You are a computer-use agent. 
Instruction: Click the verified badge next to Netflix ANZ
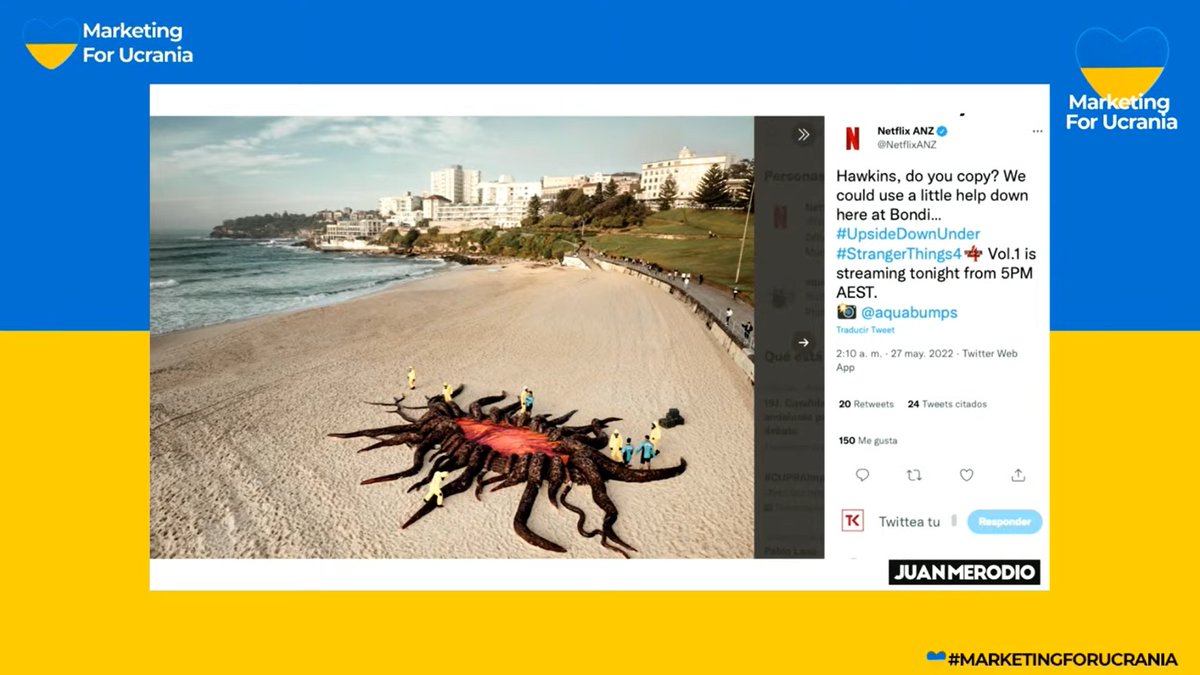click(940, 129)
